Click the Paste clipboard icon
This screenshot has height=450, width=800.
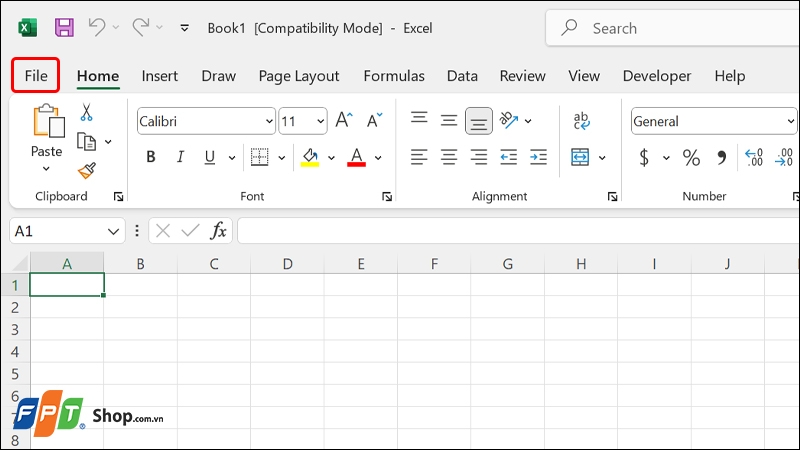[x=48, y=120]
